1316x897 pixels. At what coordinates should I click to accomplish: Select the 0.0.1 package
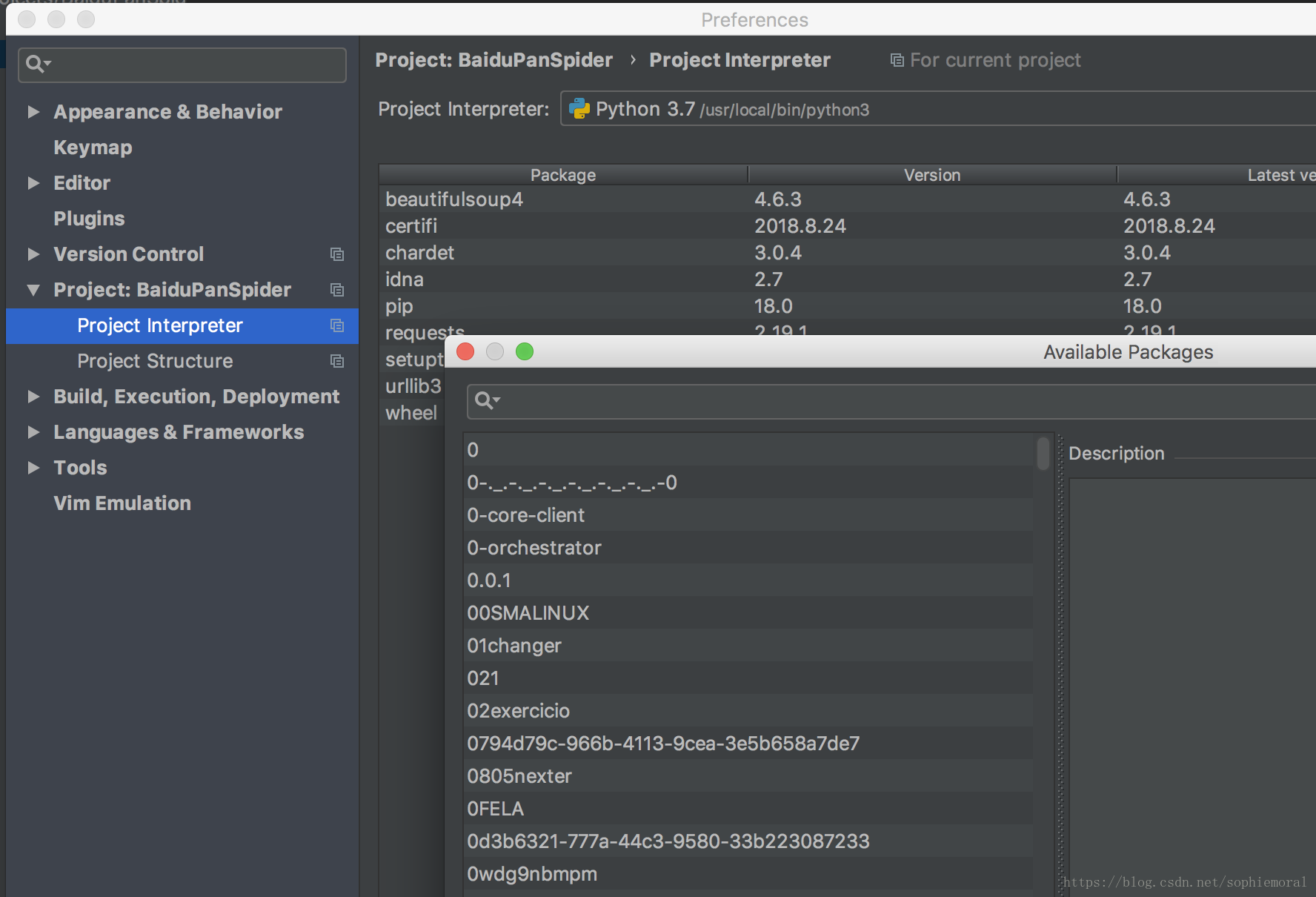coord(748,580)
